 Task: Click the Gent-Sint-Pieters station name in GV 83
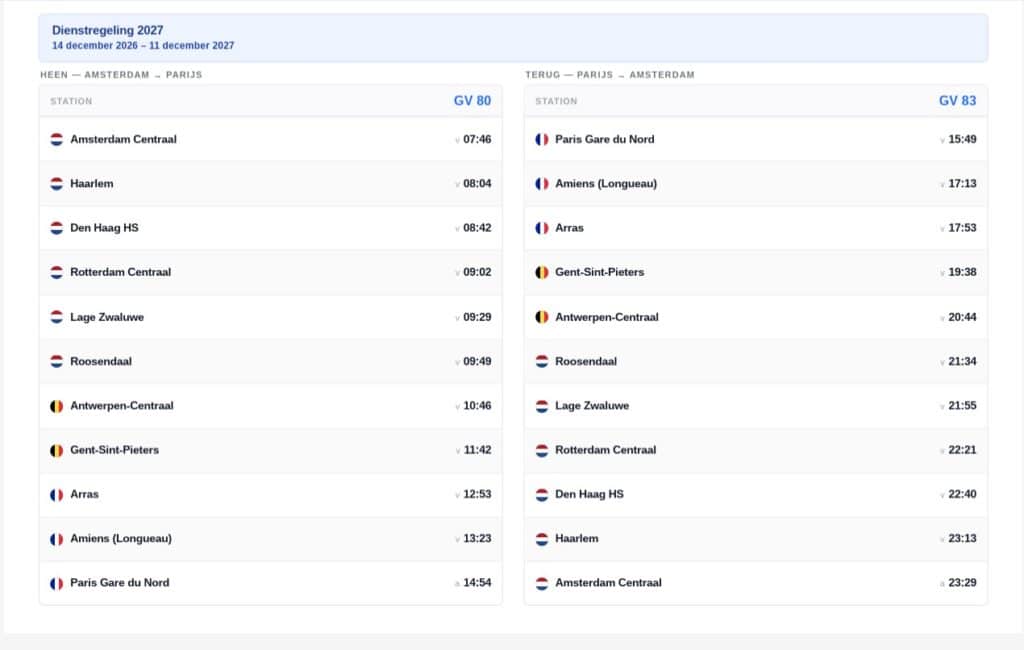(x=600, y=272)
